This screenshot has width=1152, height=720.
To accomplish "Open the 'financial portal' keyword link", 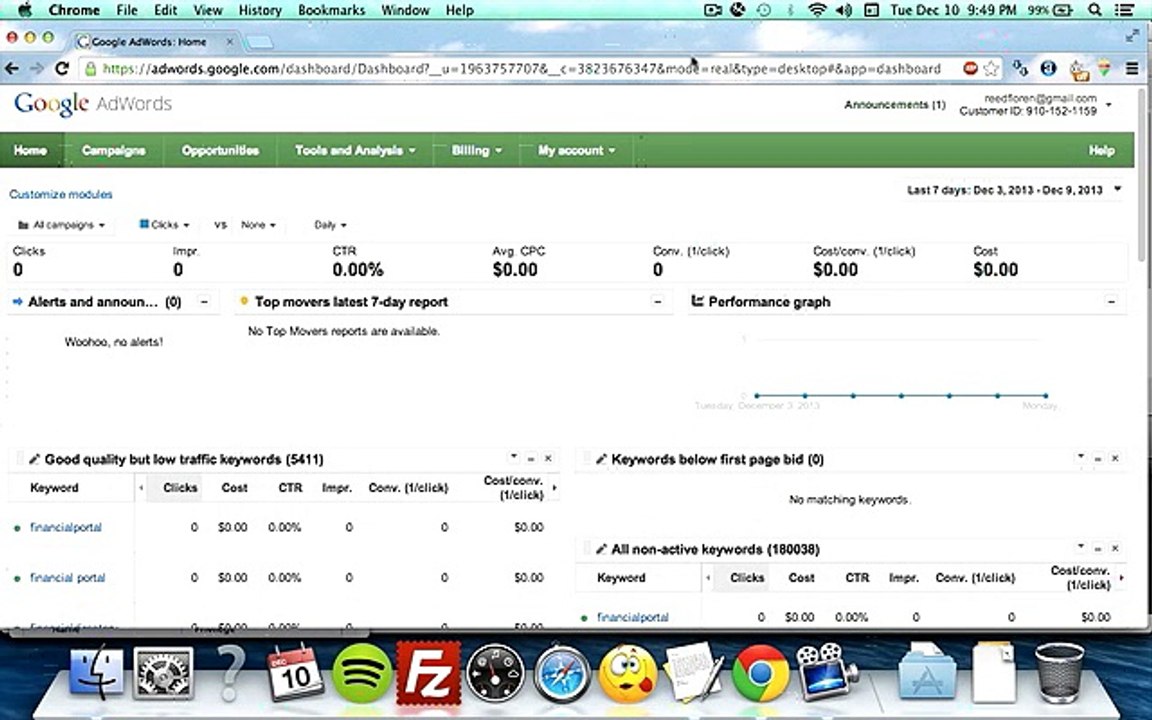I will tap(68, 577).
